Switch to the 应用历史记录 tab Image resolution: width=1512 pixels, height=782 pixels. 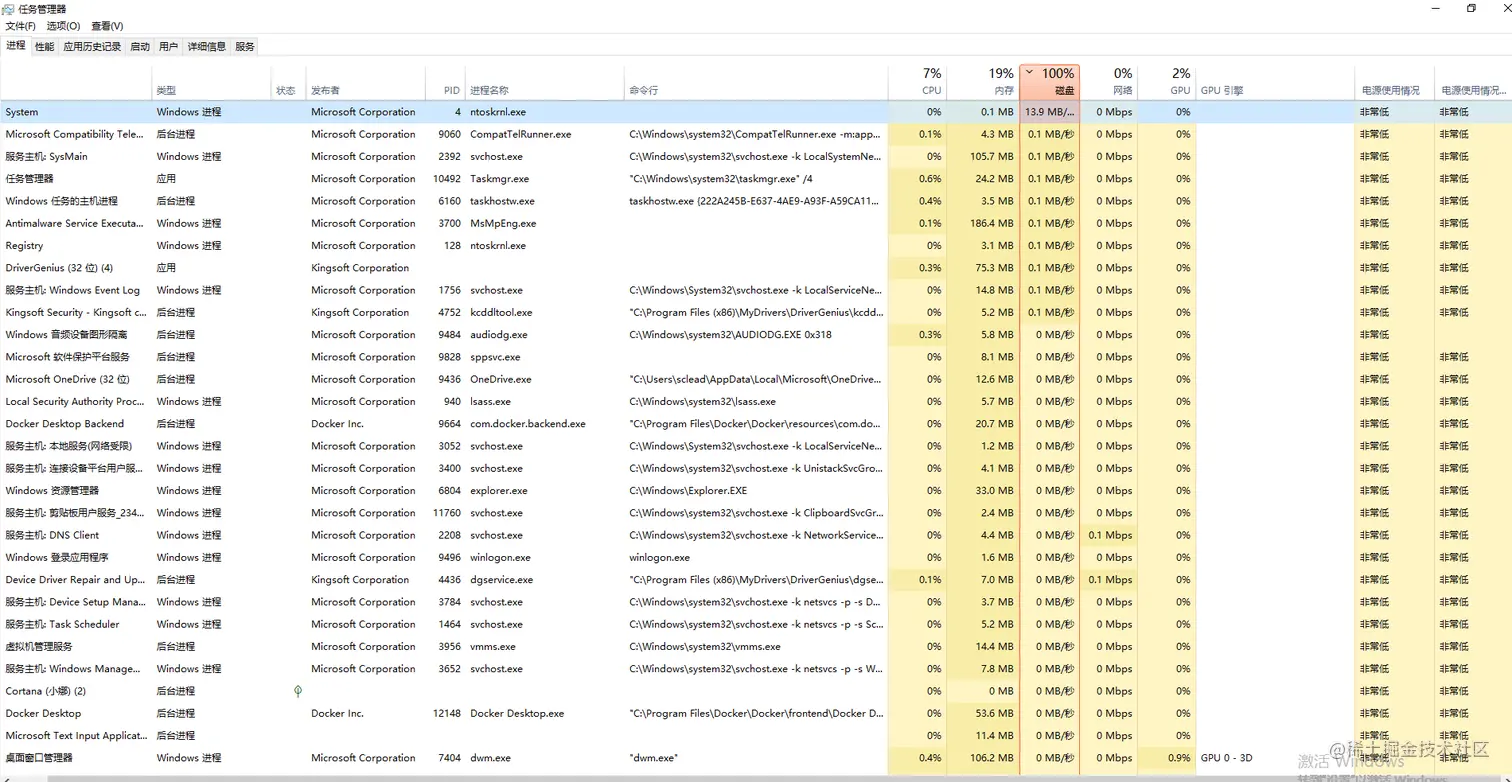click(92, 46)
